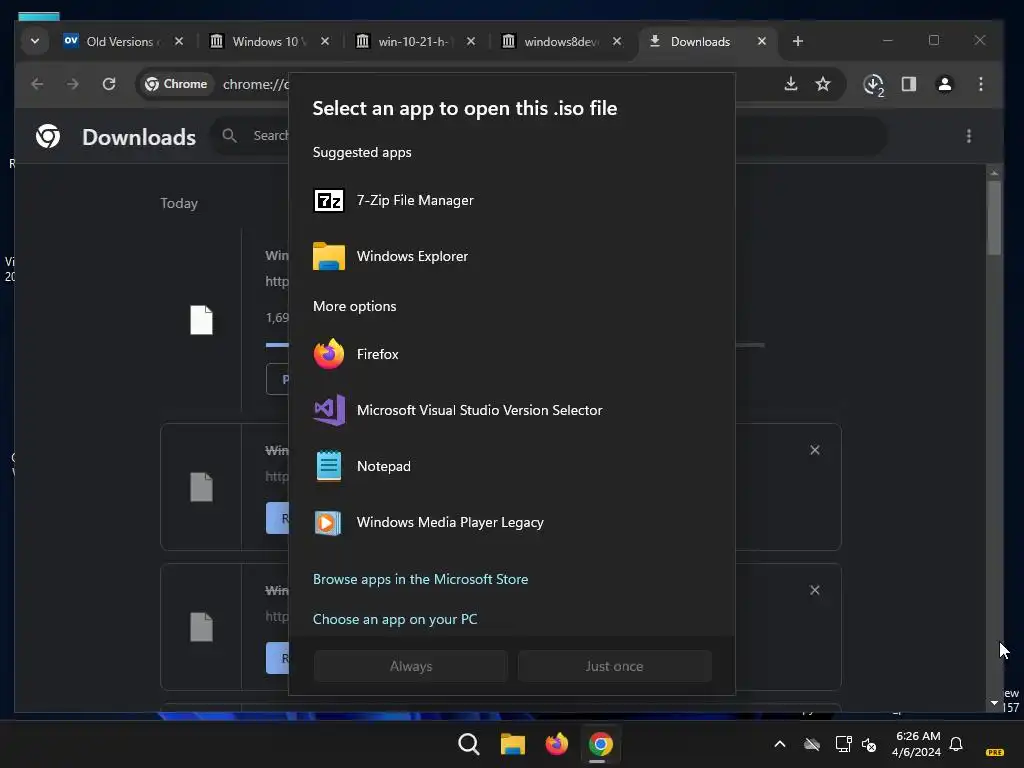
Task: Open Windows Search from taskbar
Action: point(469,744)
